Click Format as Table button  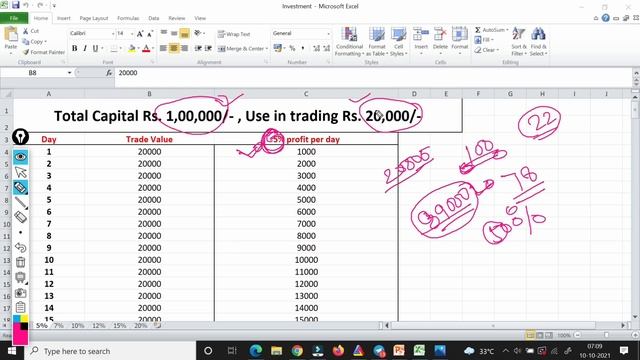(376, 41)
